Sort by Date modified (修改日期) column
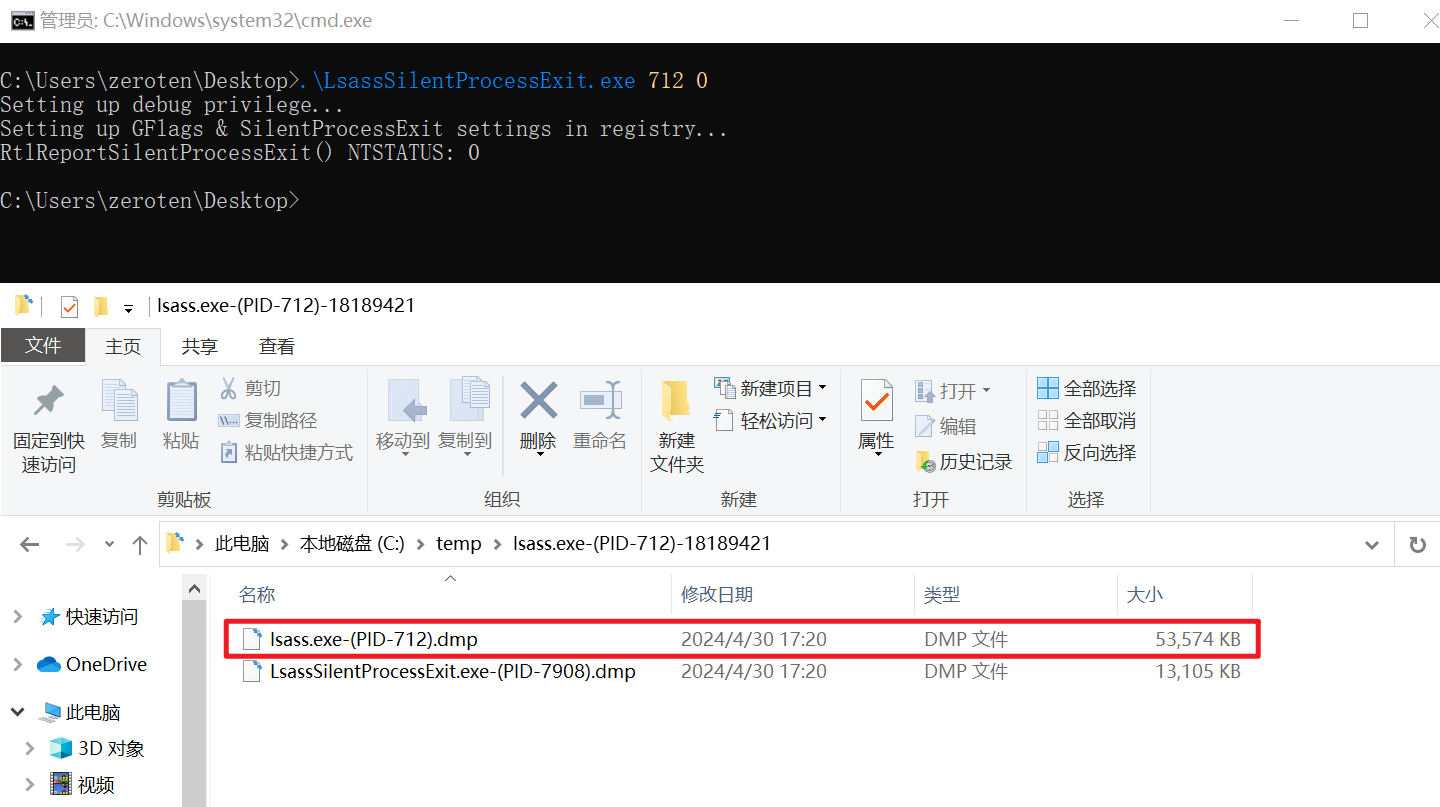 [x=793, y=594]
